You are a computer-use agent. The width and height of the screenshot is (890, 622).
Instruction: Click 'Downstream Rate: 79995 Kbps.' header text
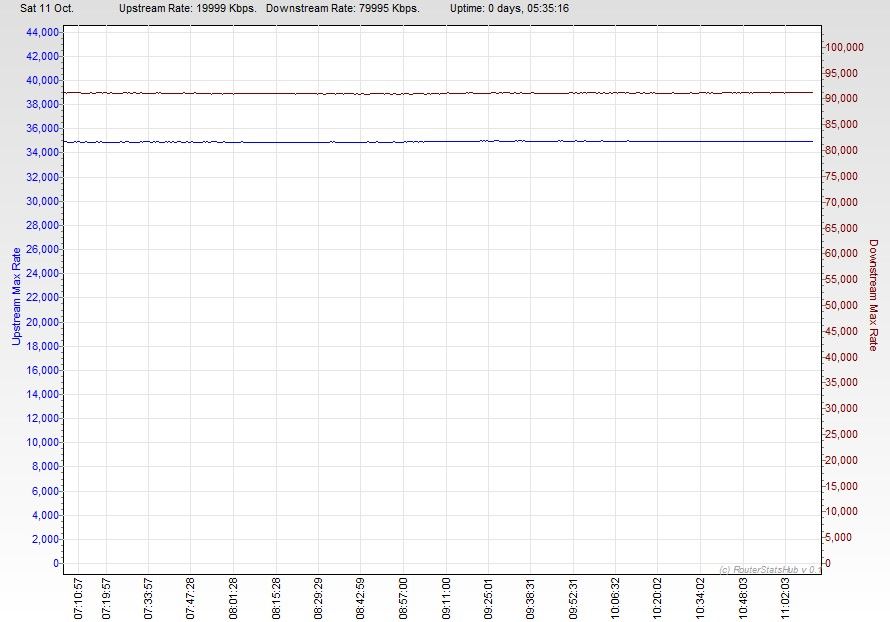click(x=343, y=9)
